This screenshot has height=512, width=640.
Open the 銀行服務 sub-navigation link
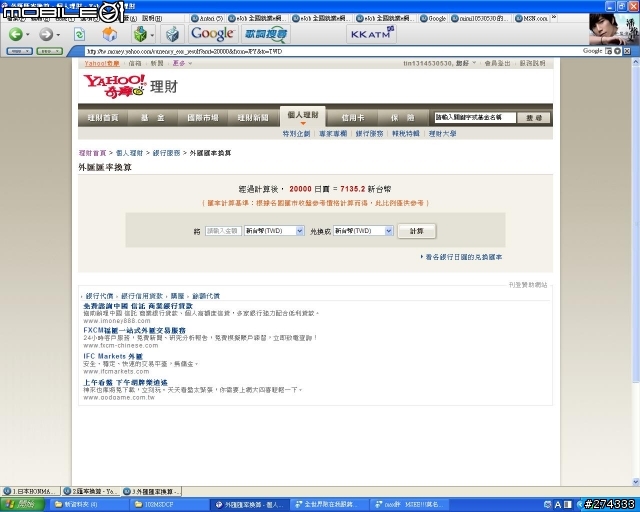[369, 134]
